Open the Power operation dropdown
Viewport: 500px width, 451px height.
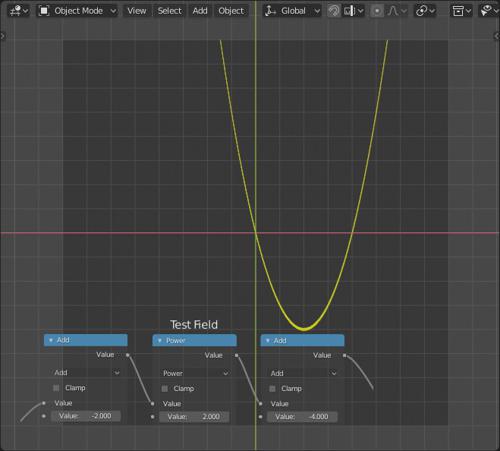[195, 373]
